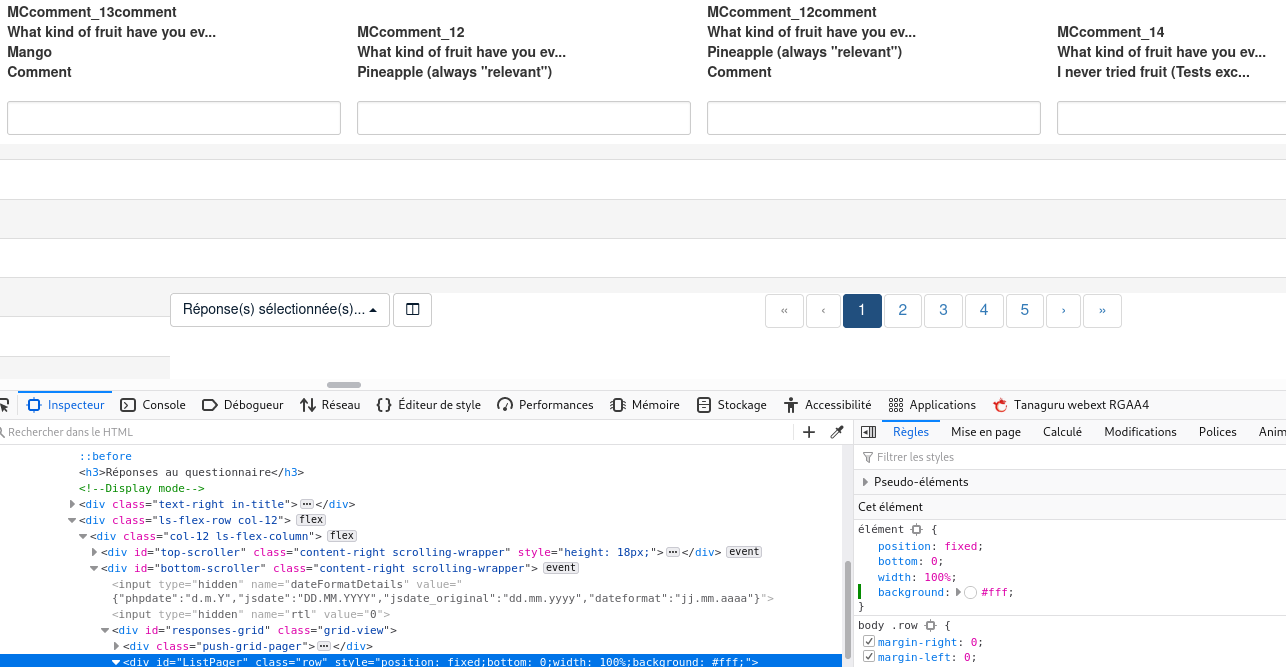
Task: Expand the Pseudo-éléments section
Action: (x=865, y=482)
